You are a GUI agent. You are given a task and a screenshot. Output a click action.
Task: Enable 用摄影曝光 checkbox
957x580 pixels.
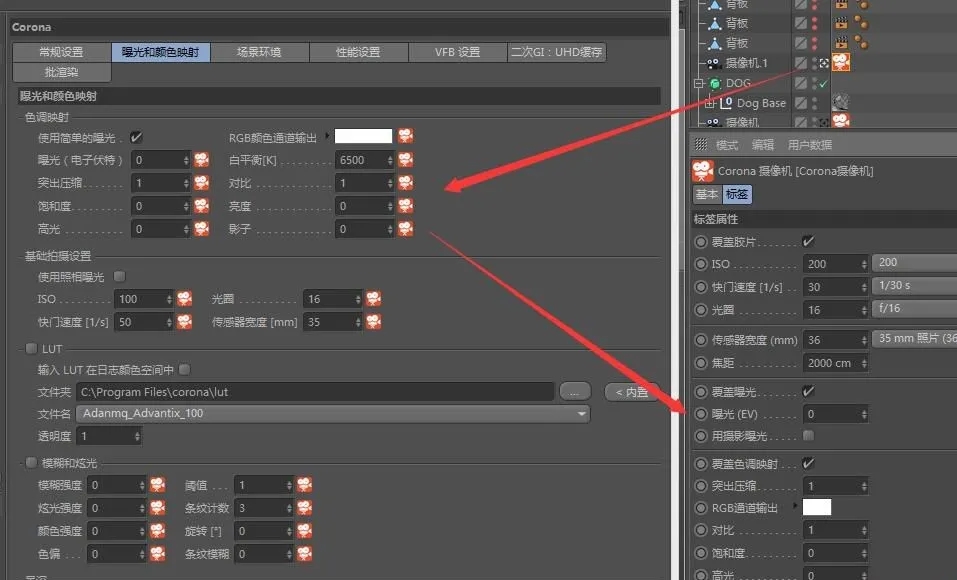click(x=808, y=435)
